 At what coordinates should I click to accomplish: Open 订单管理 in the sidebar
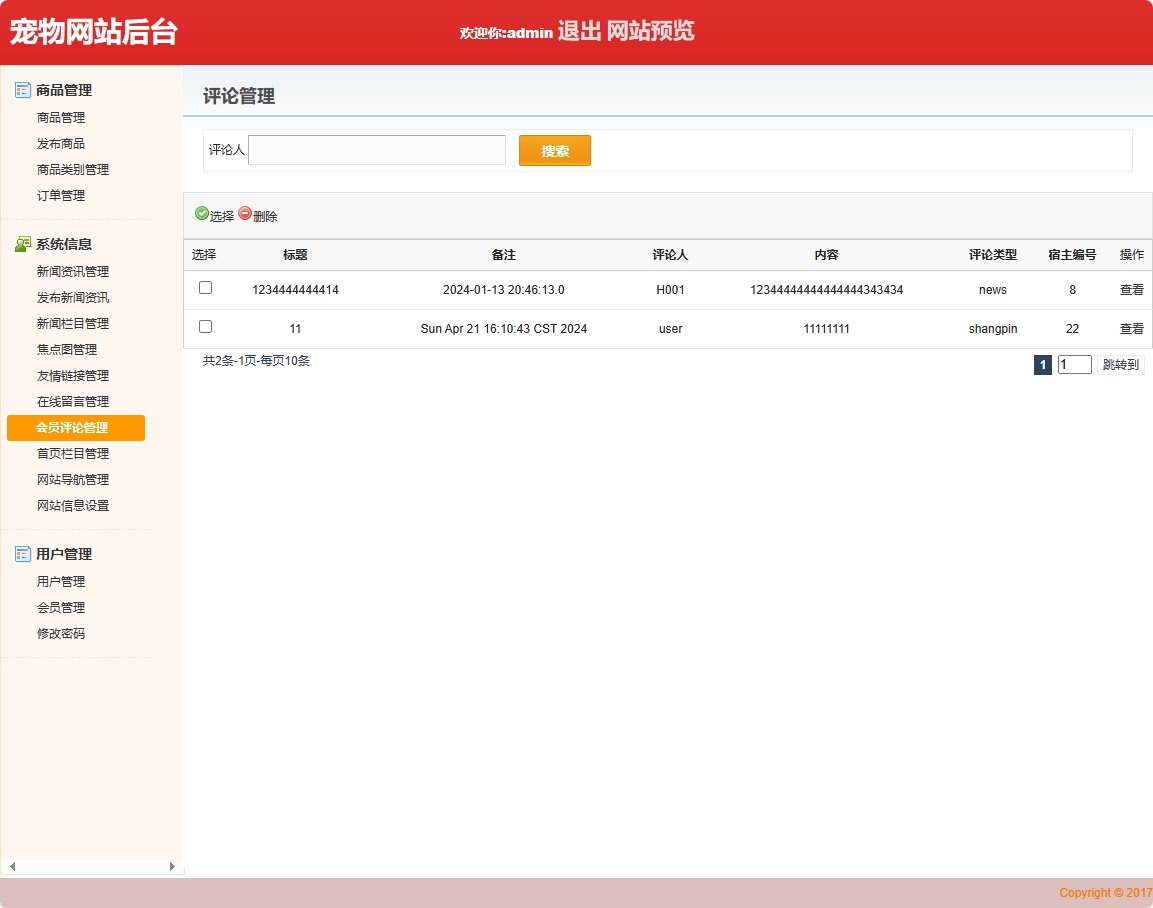(x=61, y=196)
